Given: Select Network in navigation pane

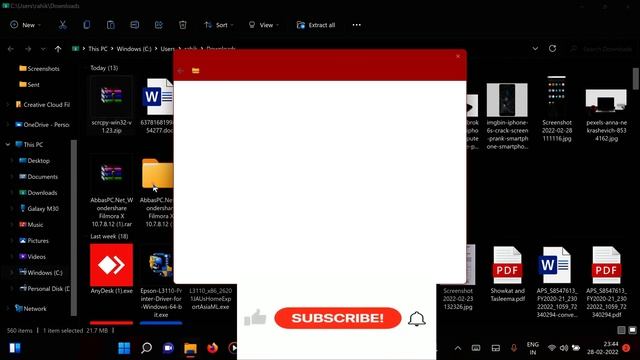Looking at the screenshot, I should click(31, 309).
